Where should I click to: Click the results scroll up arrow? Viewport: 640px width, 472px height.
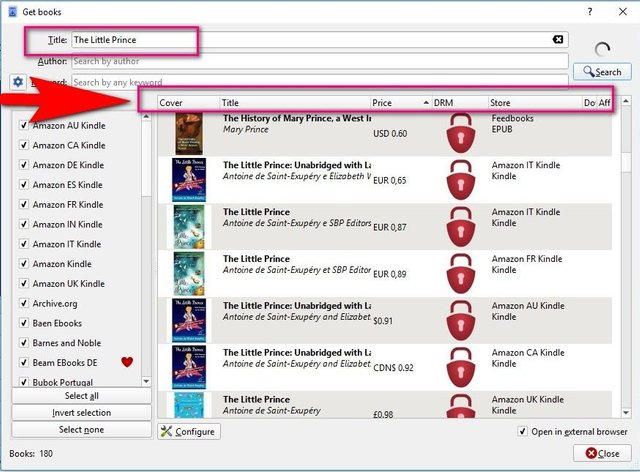click(626, 100)
